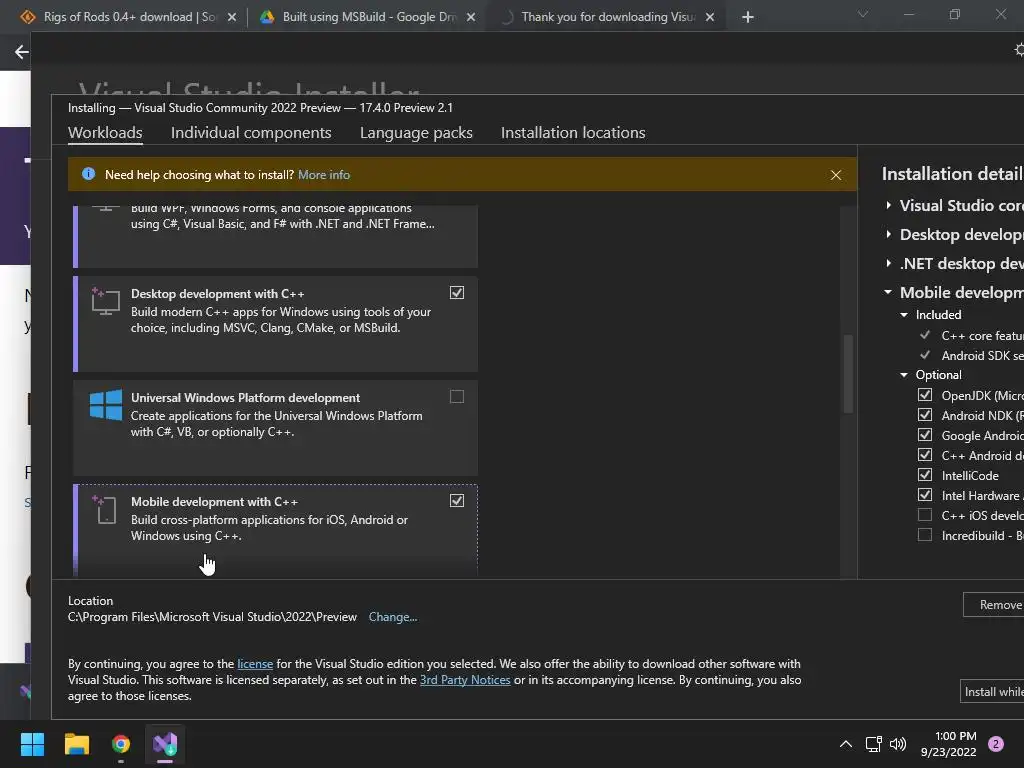Uncheck IntelliCode optional component
Image resolution: width=1024 pixels, height=768 pixels.
925,475
